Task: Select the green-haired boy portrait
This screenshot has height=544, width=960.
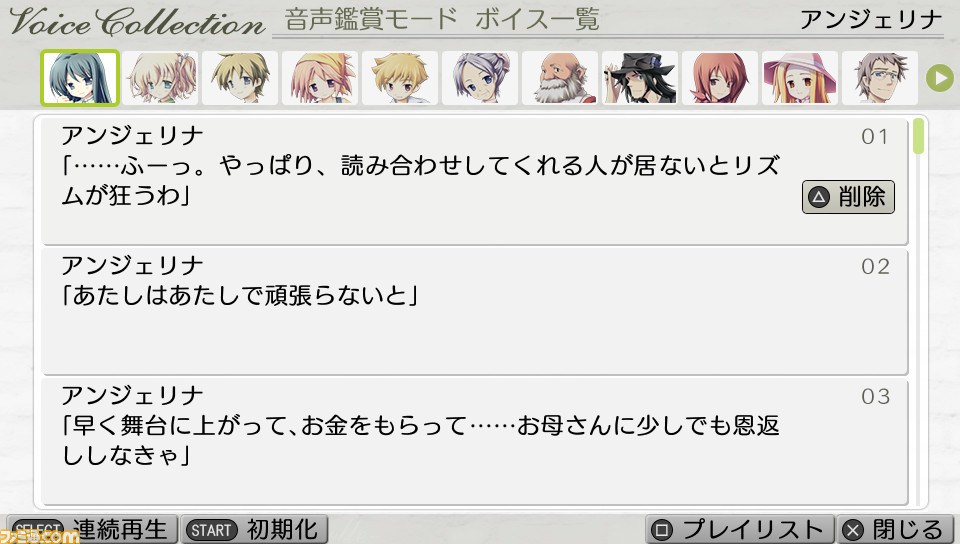Action: [x=239, y=78]
